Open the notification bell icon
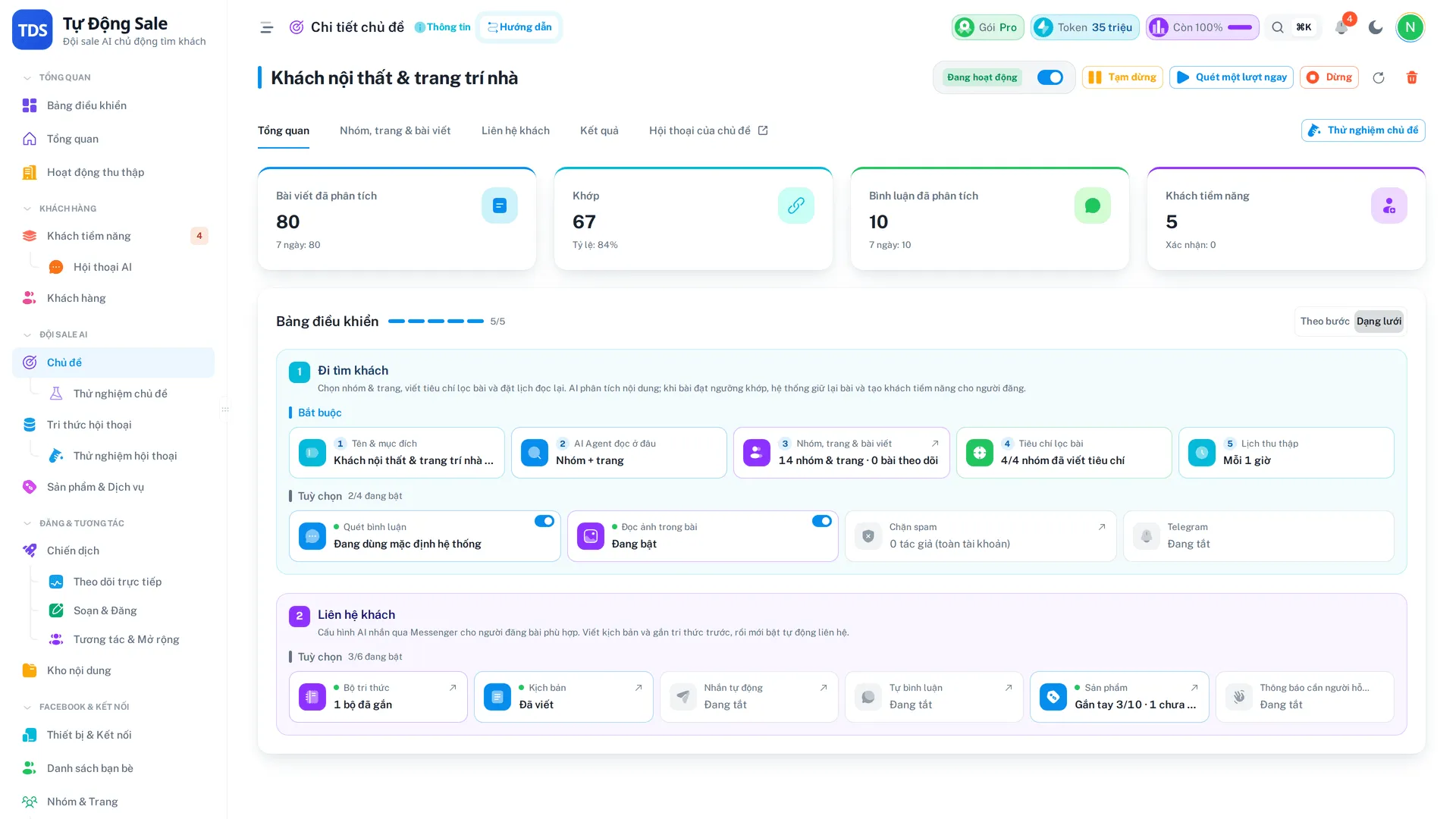1456x819 pixels. 1341,27
